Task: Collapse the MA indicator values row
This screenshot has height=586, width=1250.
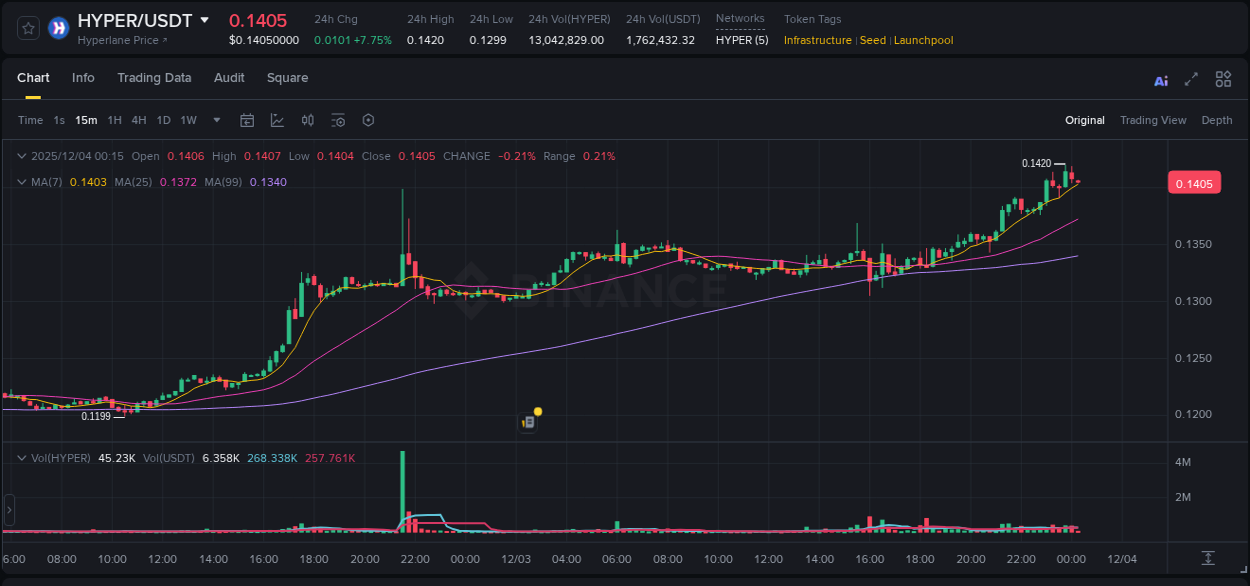Action: coord(21,182)
